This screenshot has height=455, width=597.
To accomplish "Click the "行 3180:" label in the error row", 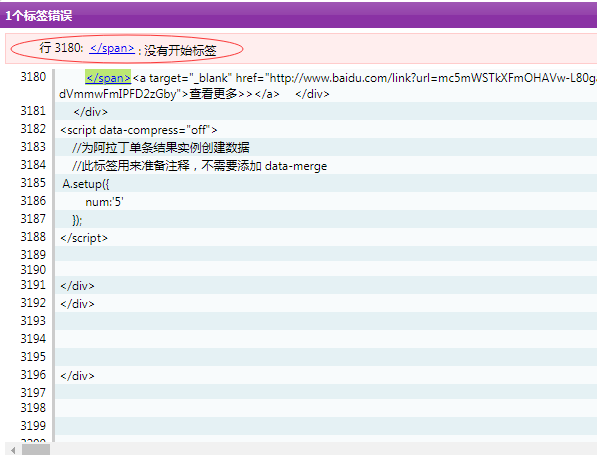I will click(x=61, y=48).
